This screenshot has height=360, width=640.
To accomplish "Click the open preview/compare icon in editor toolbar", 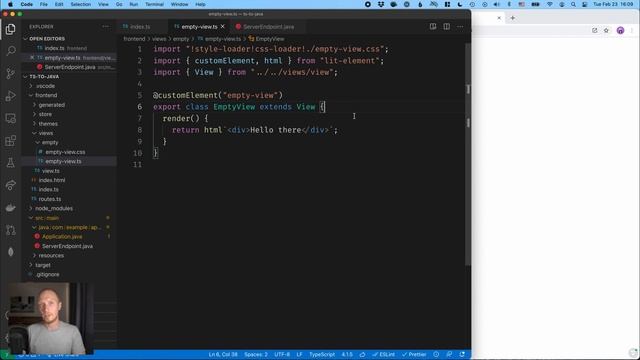I will click(433, 27).
